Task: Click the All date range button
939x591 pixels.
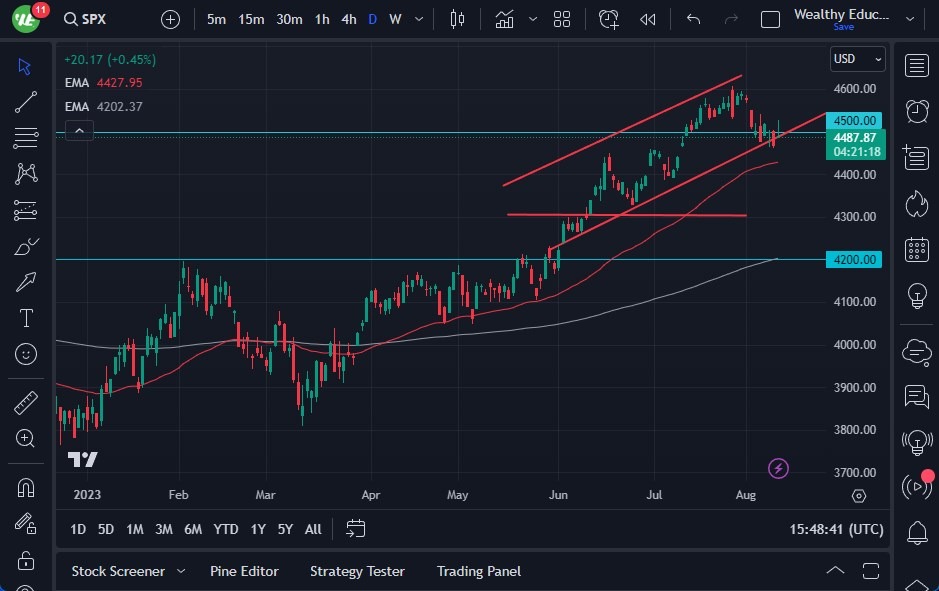Action: pos(313,529)
